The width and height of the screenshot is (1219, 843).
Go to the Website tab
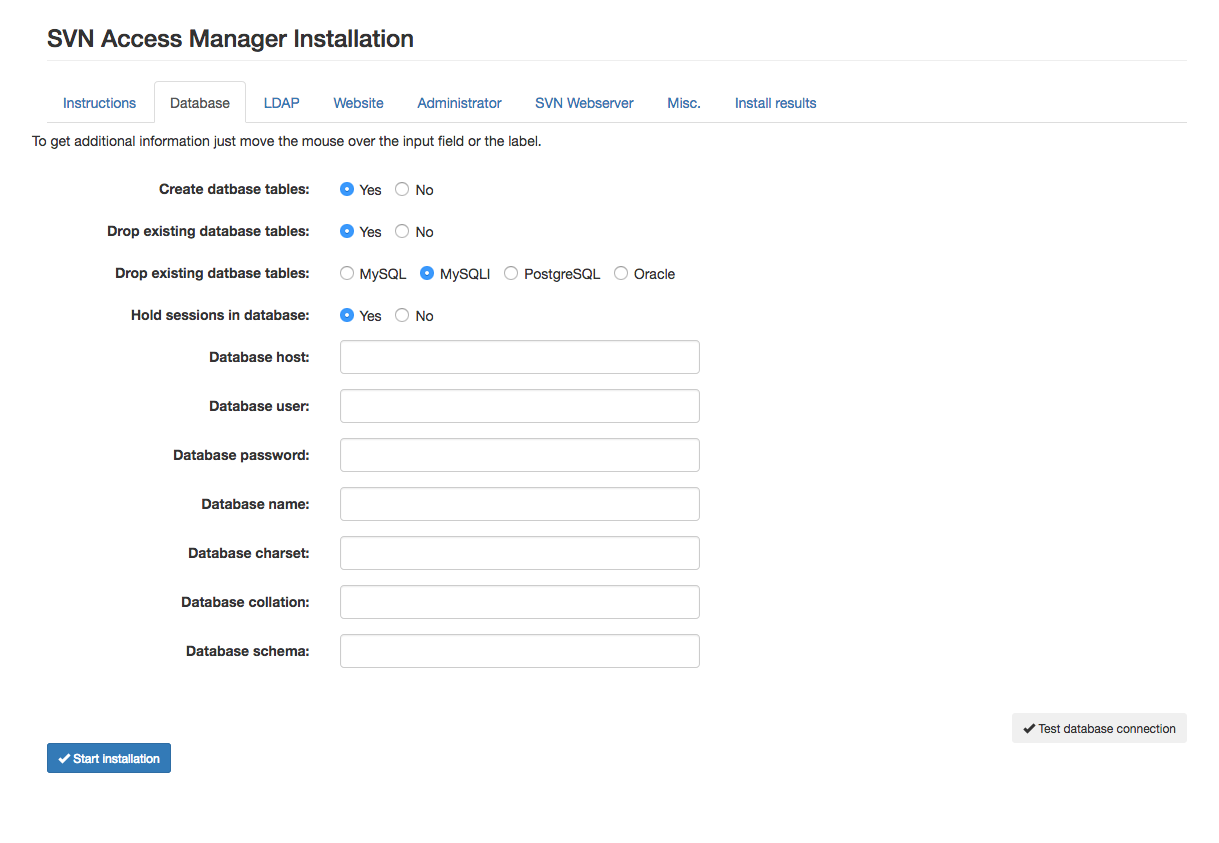(x=359, y=103)
